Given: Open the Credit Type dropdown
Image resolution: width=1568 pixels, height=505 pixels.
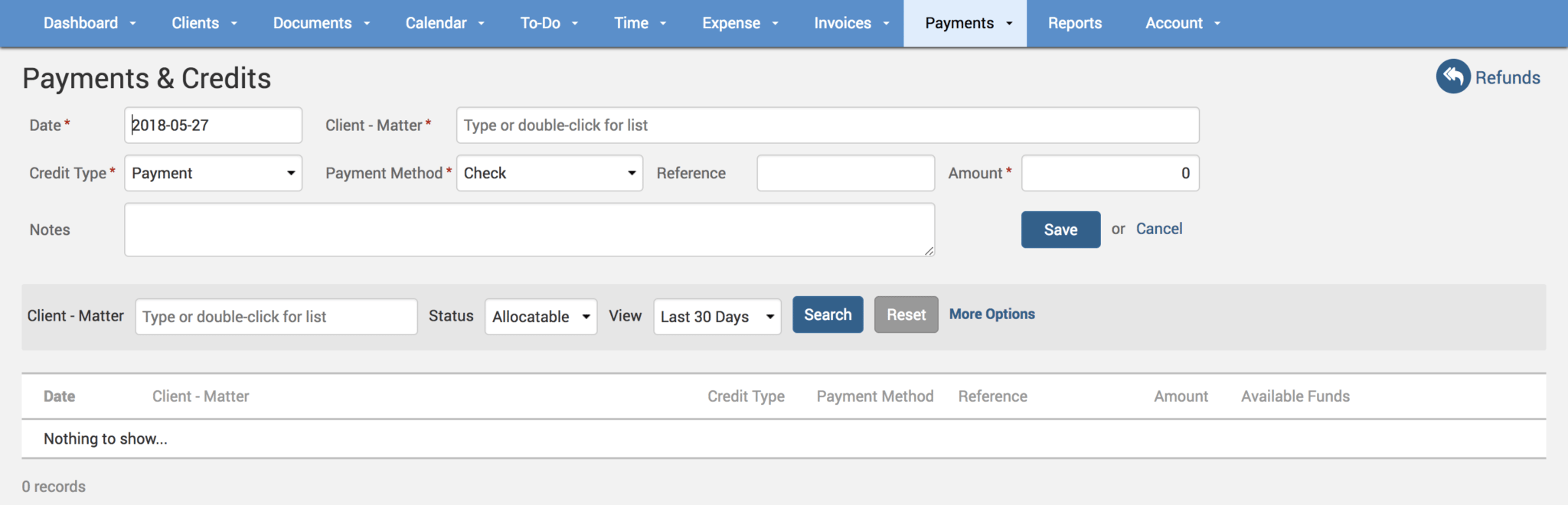Looking at the screenshot, I should 213,173.
